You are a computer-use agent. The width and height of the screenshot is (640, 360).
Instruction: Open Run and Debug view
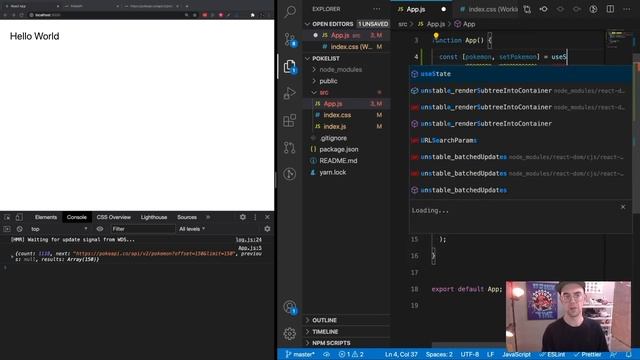pos(290,93)
